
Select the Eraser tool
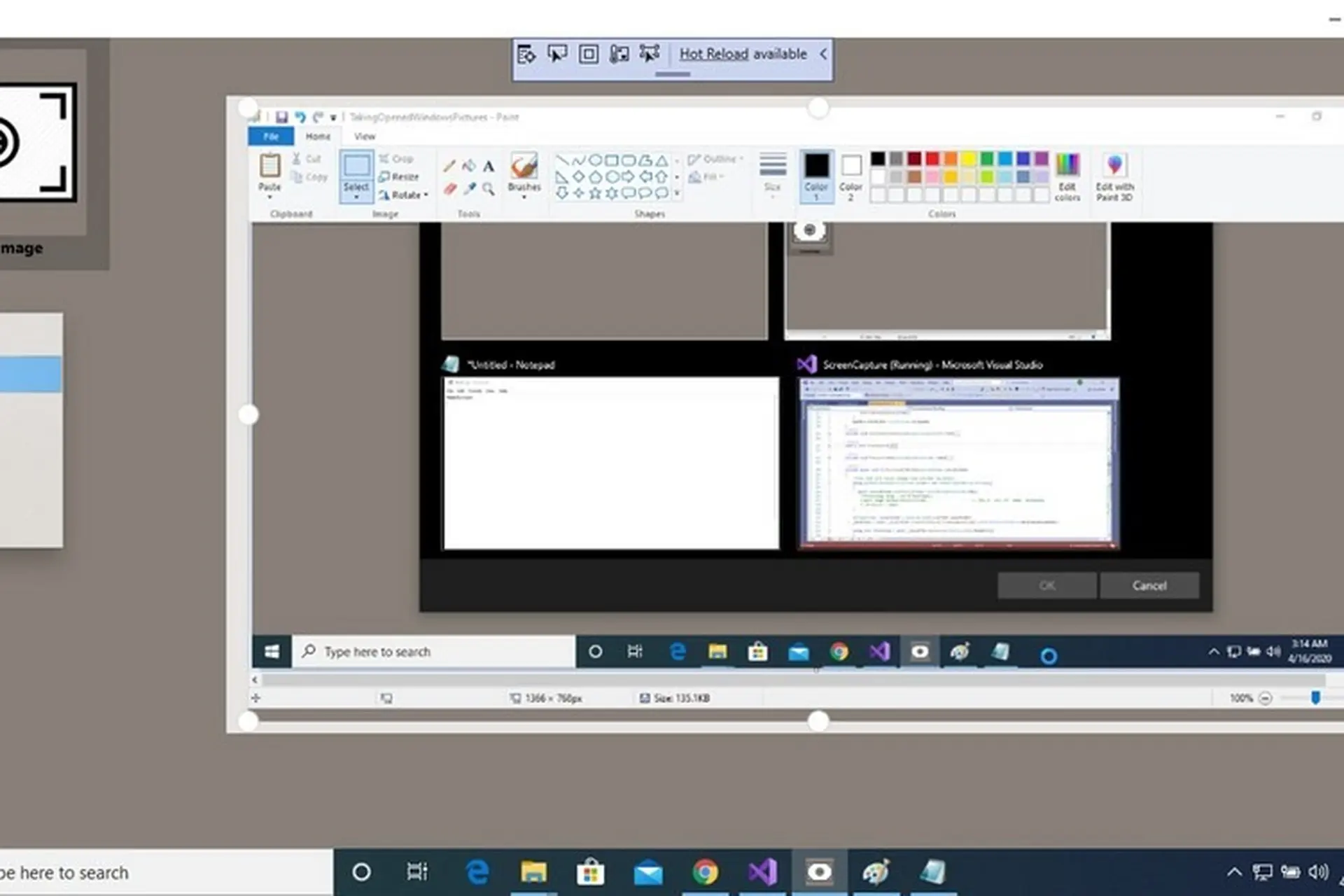click(449, 189)
